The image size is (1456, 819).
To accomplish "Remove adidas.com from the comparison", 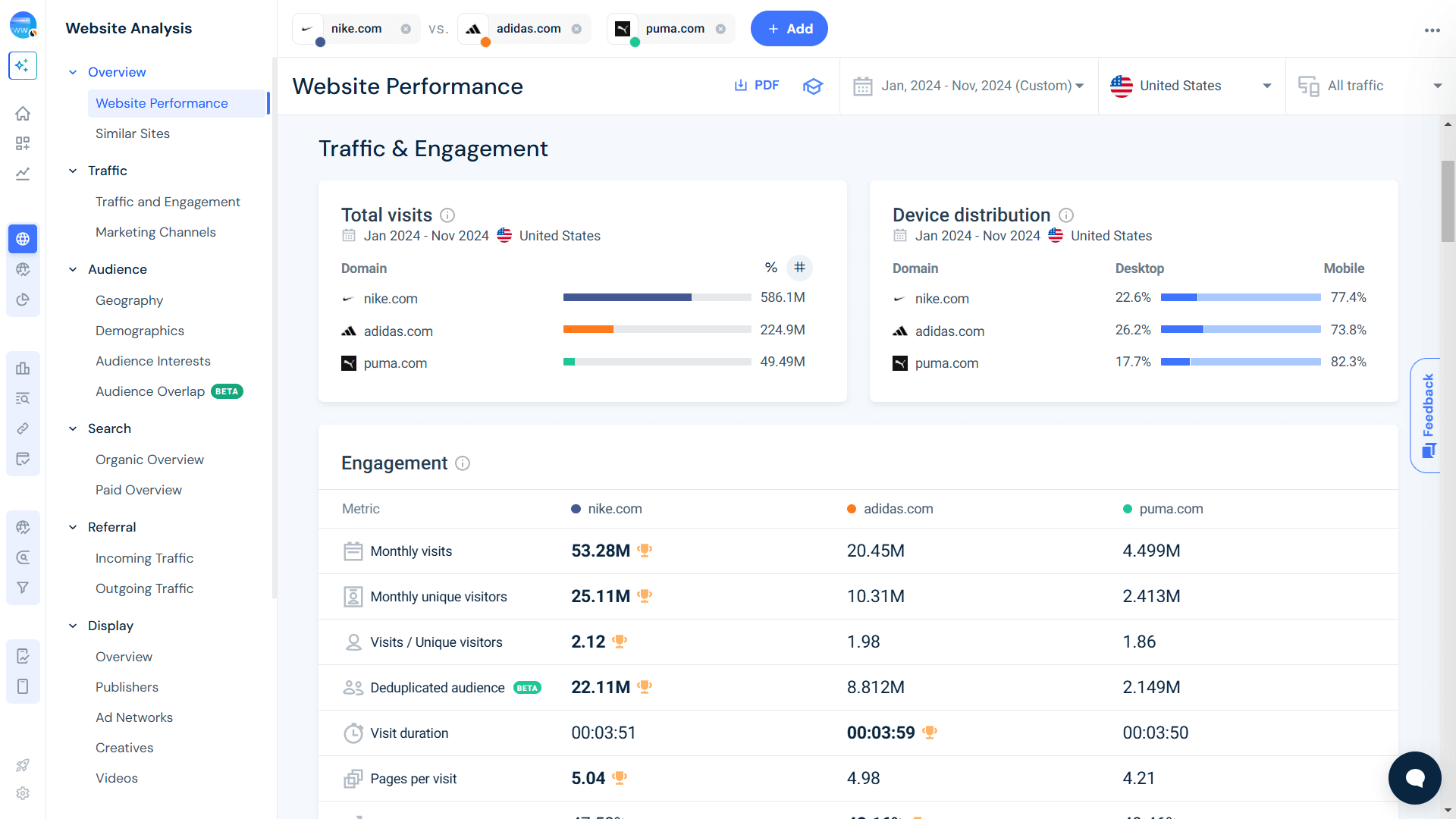I will (x=576, y=29).
